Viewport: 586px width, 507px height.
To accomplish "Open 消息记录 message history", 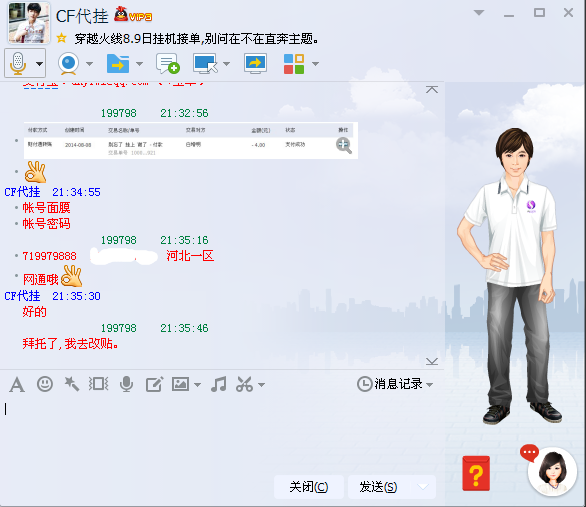I will tap(390, 384).
